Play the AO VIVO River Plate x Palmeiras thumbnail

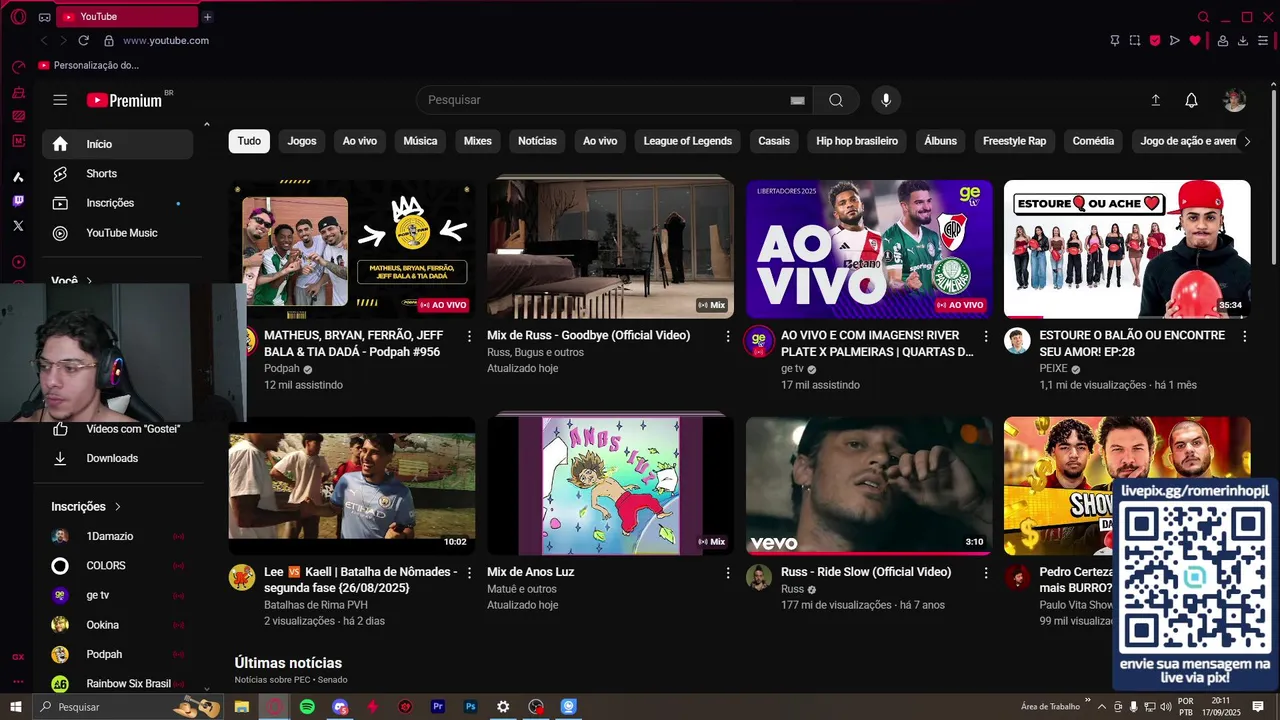pyautogui.click(x=869, y=249)
